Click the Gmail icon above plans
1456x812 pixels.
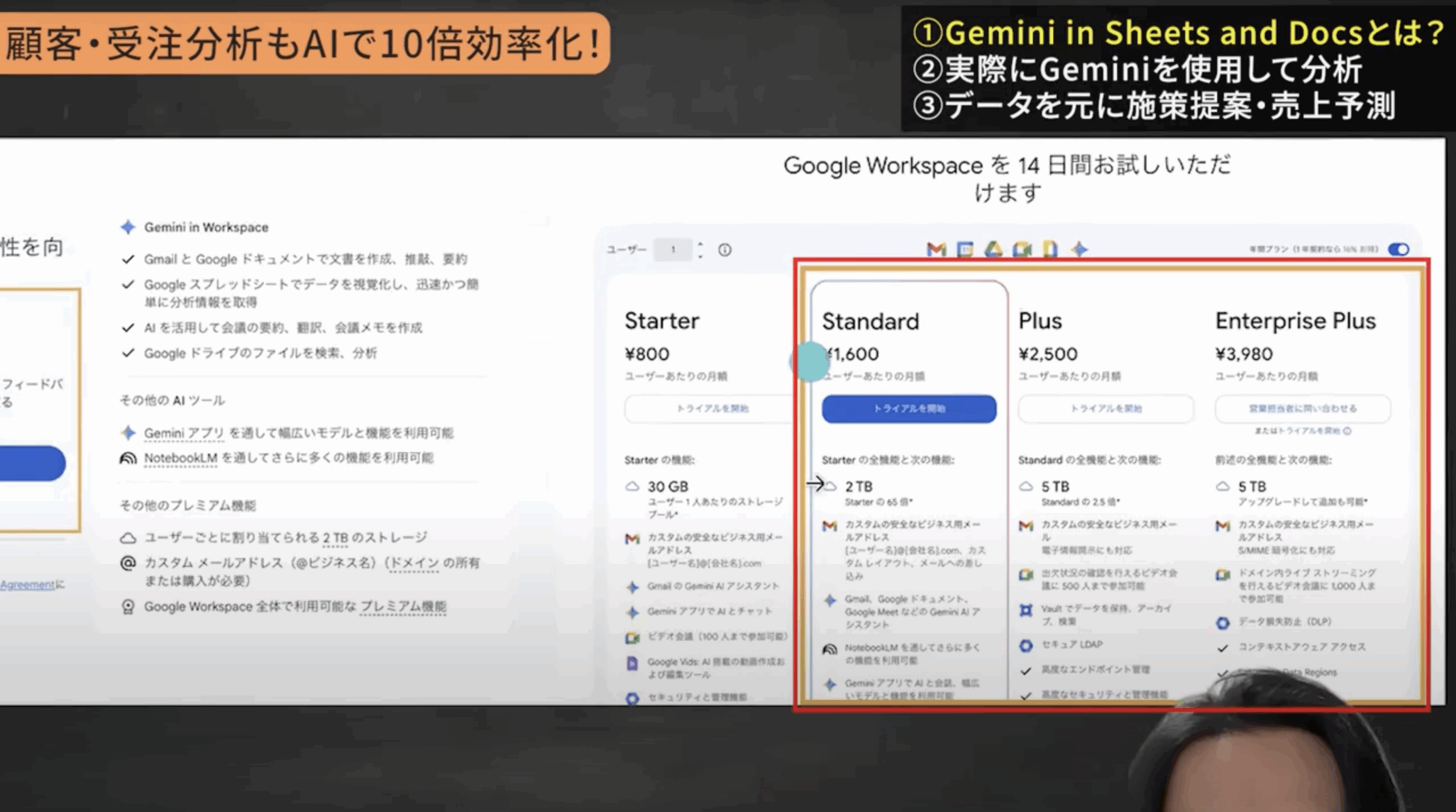click(936, 249)
